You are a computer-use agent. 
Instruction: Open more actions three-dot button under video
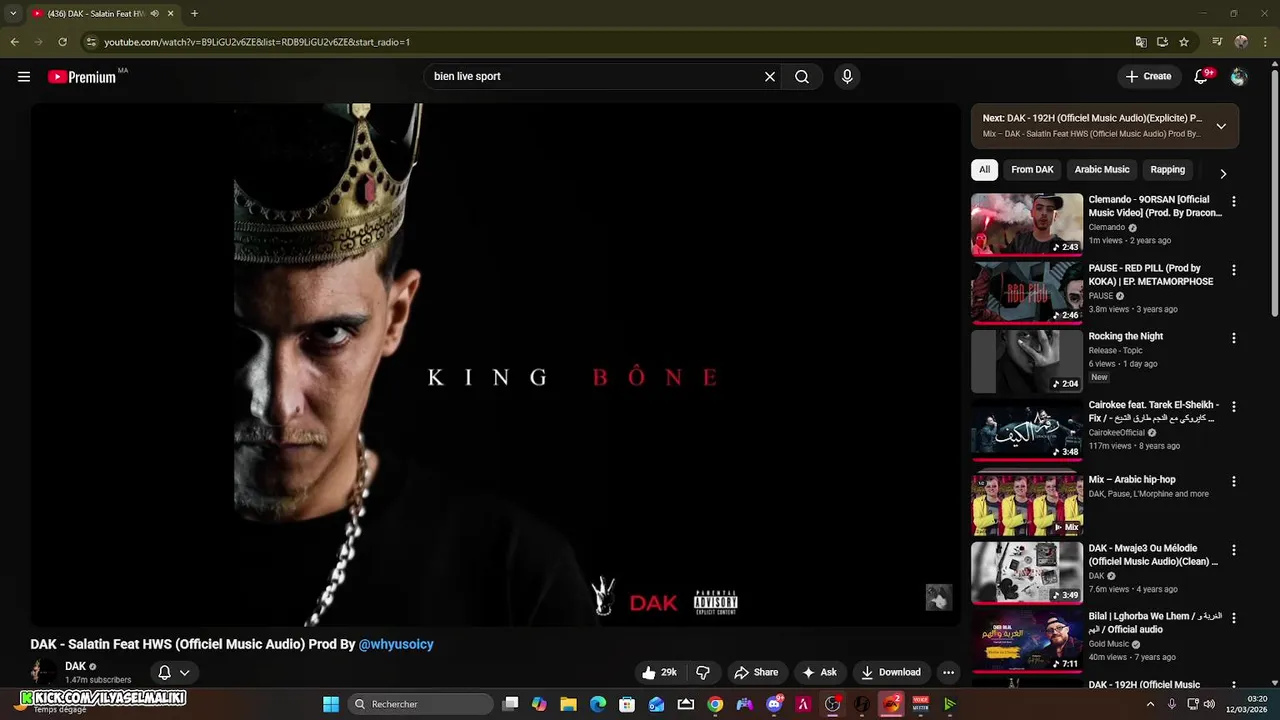tap(948, 673)
